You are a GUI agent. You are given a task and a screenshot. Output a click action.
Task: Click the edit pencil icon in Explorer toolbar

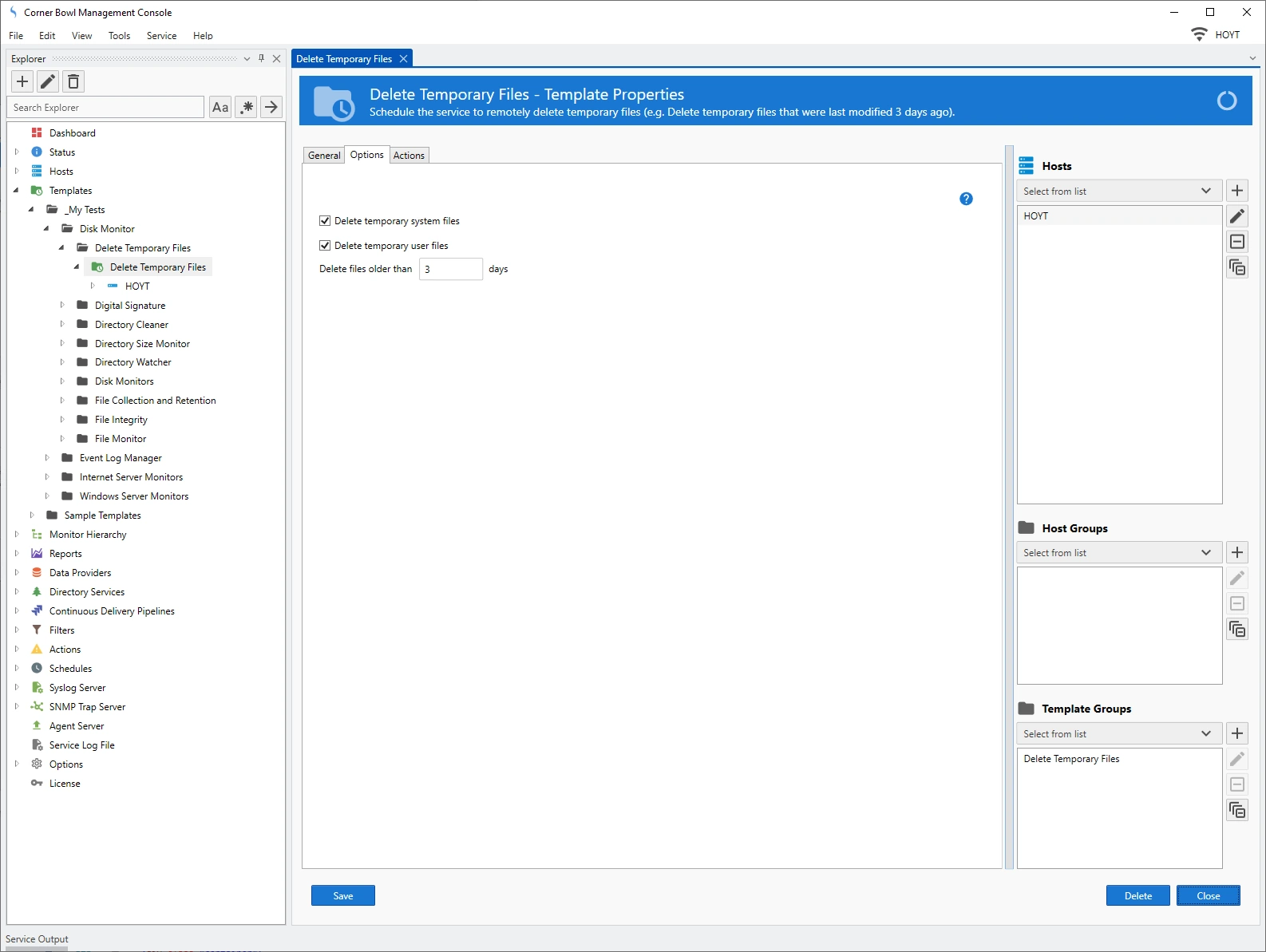(48, 81)
